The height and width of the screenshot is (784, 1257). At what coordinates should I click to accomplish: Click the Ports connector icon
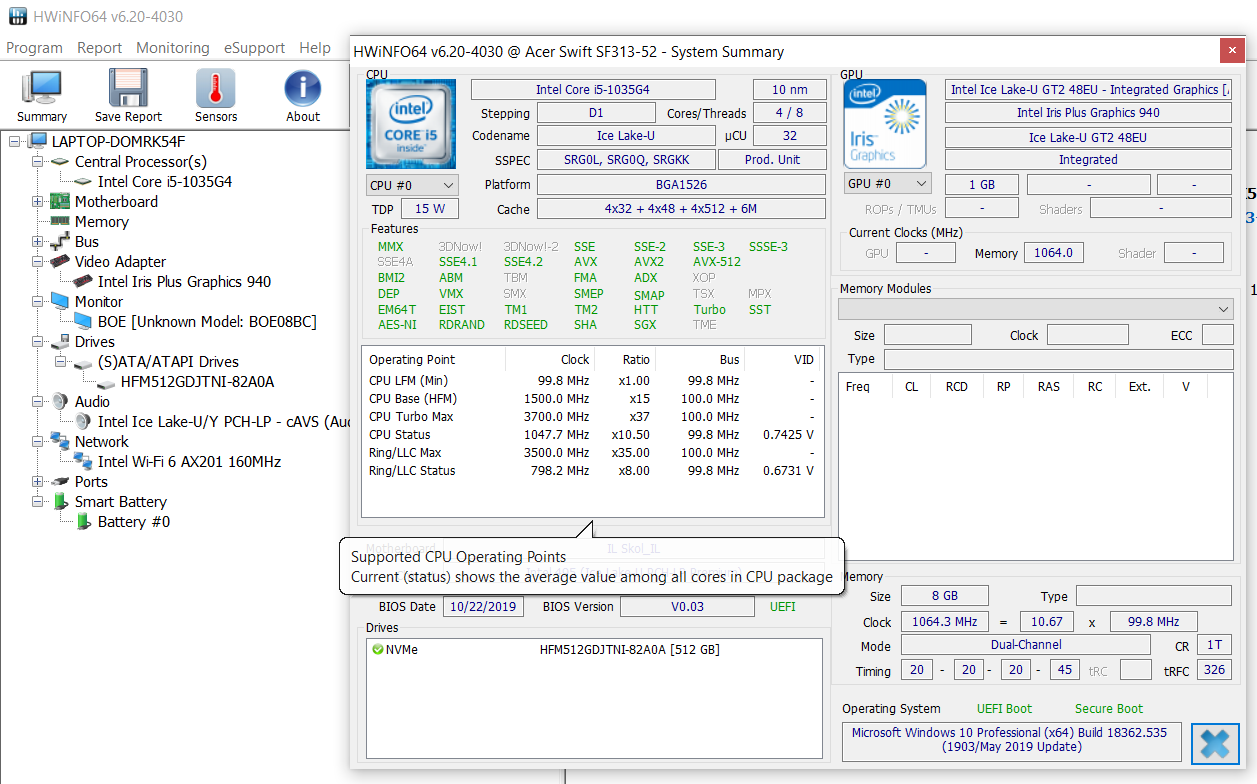coord(62,481)
